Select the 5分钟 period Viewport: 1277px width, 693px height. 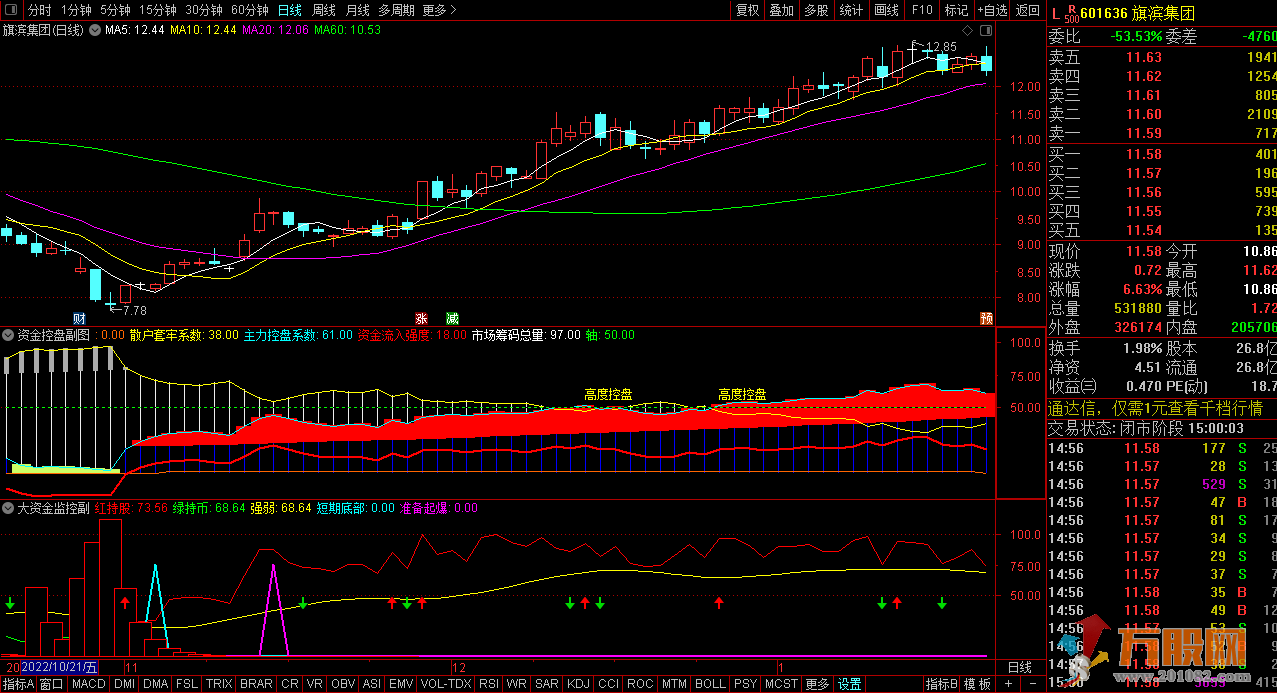pos(115,10)
